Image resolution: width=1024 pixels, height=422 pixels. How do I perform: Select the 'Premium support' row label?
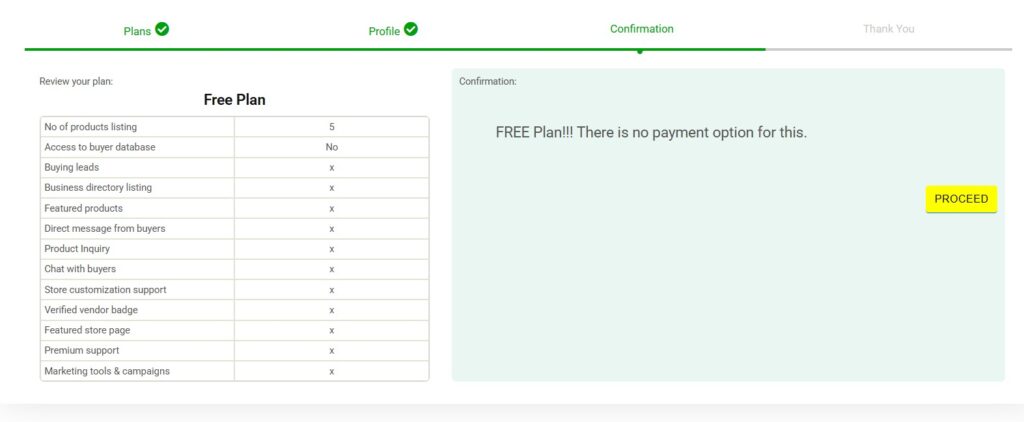tap(82, 350)
